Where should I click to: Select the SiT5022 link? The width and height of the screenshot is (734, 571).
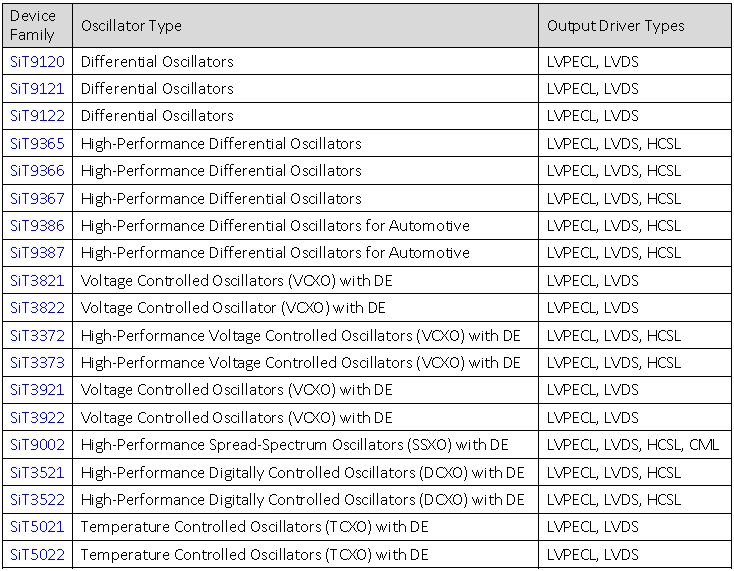(x=37, y=554)
